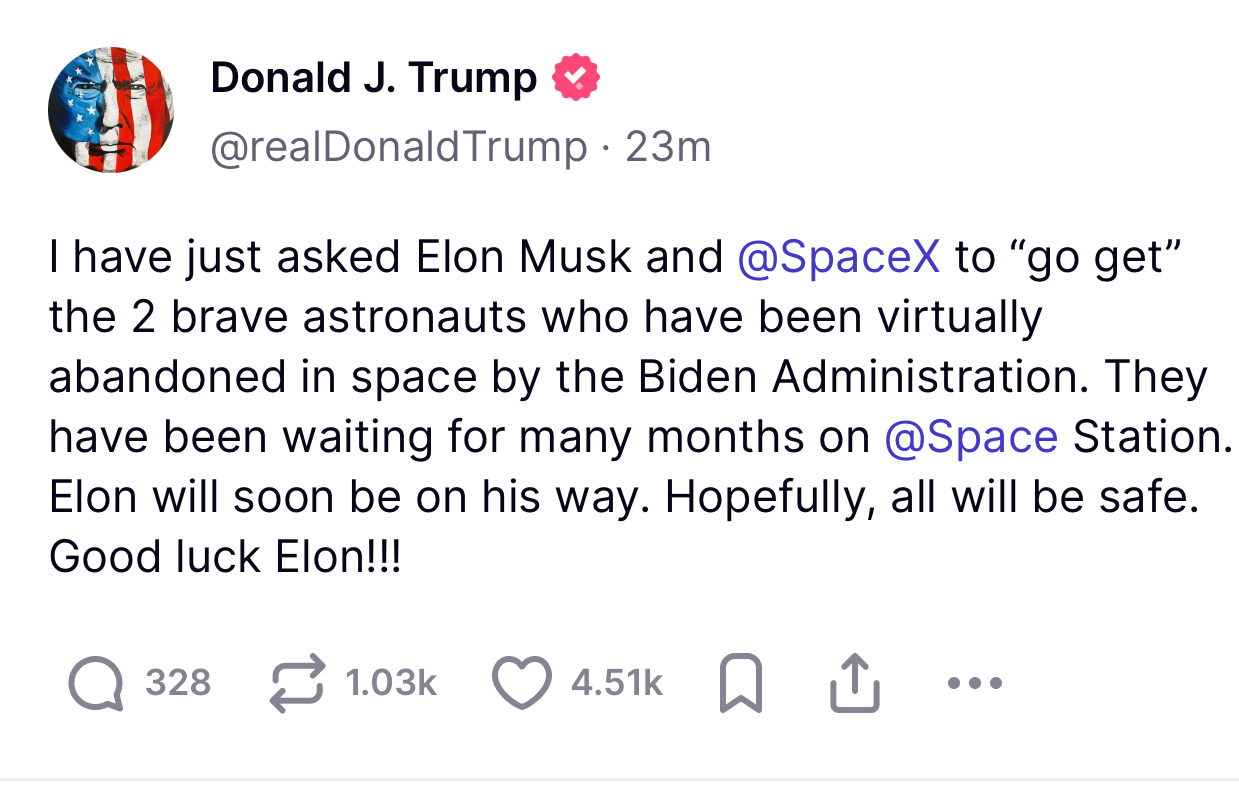Click the 1.03k ReTruth count

pyautogui.click(x=391, y=683)
